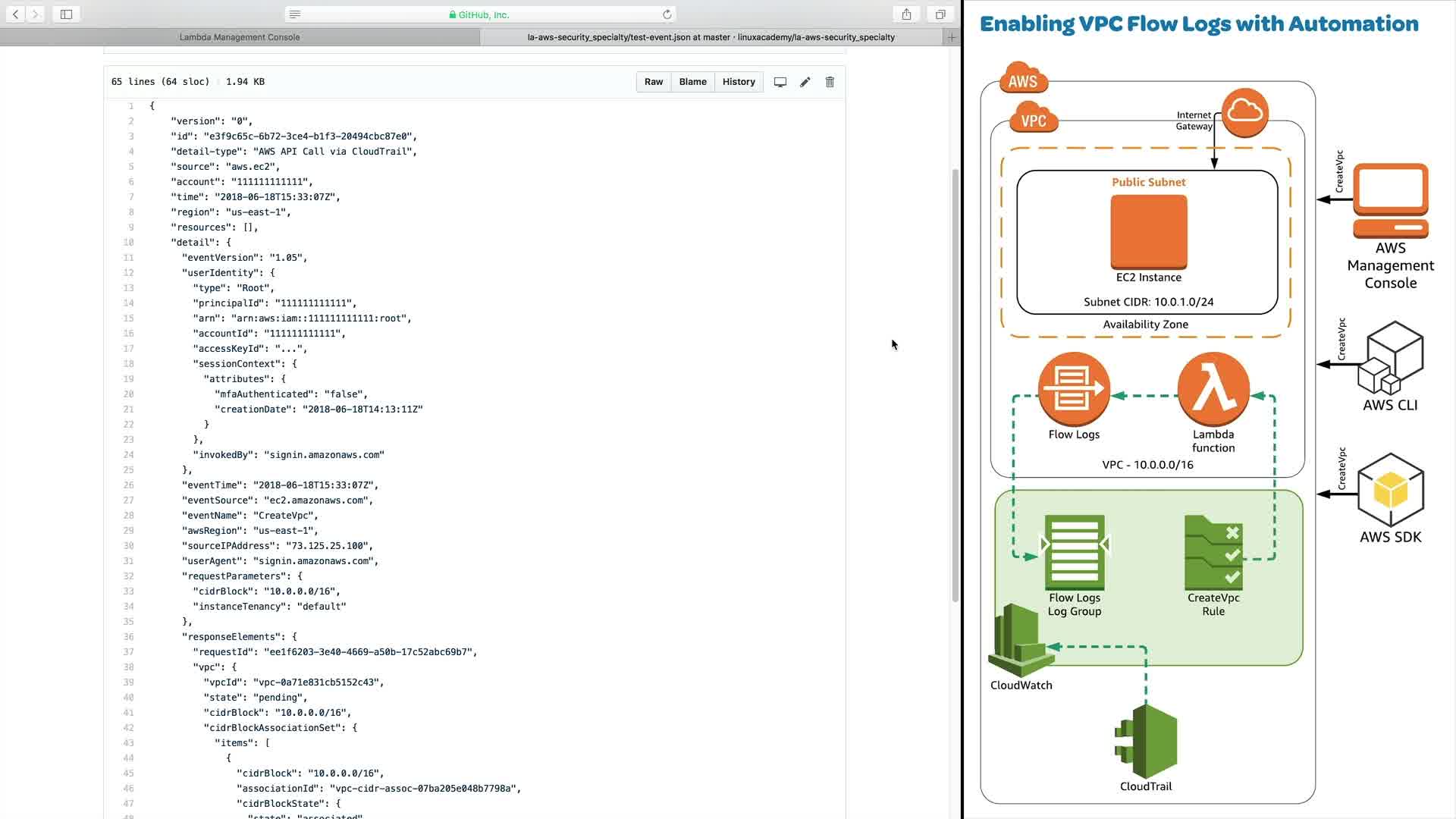The image size is (1456, 819).
Task: Click the new tab plus button
Action: point(952,37)
